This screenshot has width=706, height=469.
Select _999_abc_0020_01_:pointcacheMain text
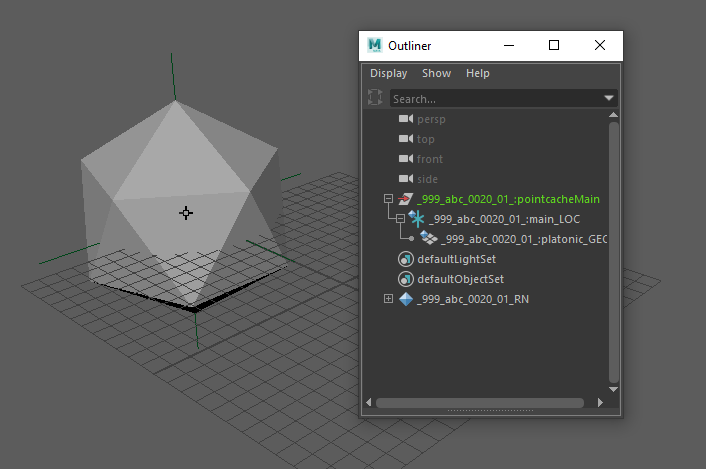508,199
